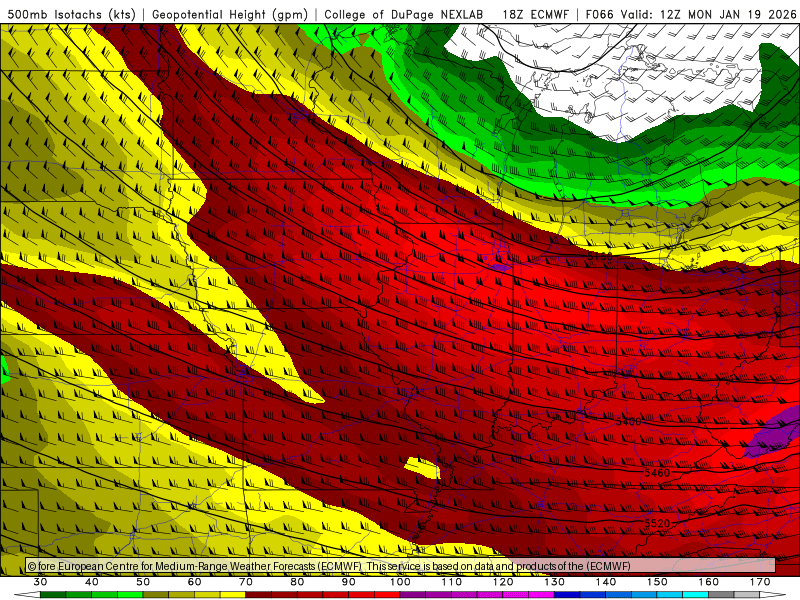
Task: Select the dark blue swatch just after 130
Action: [567, 595]
